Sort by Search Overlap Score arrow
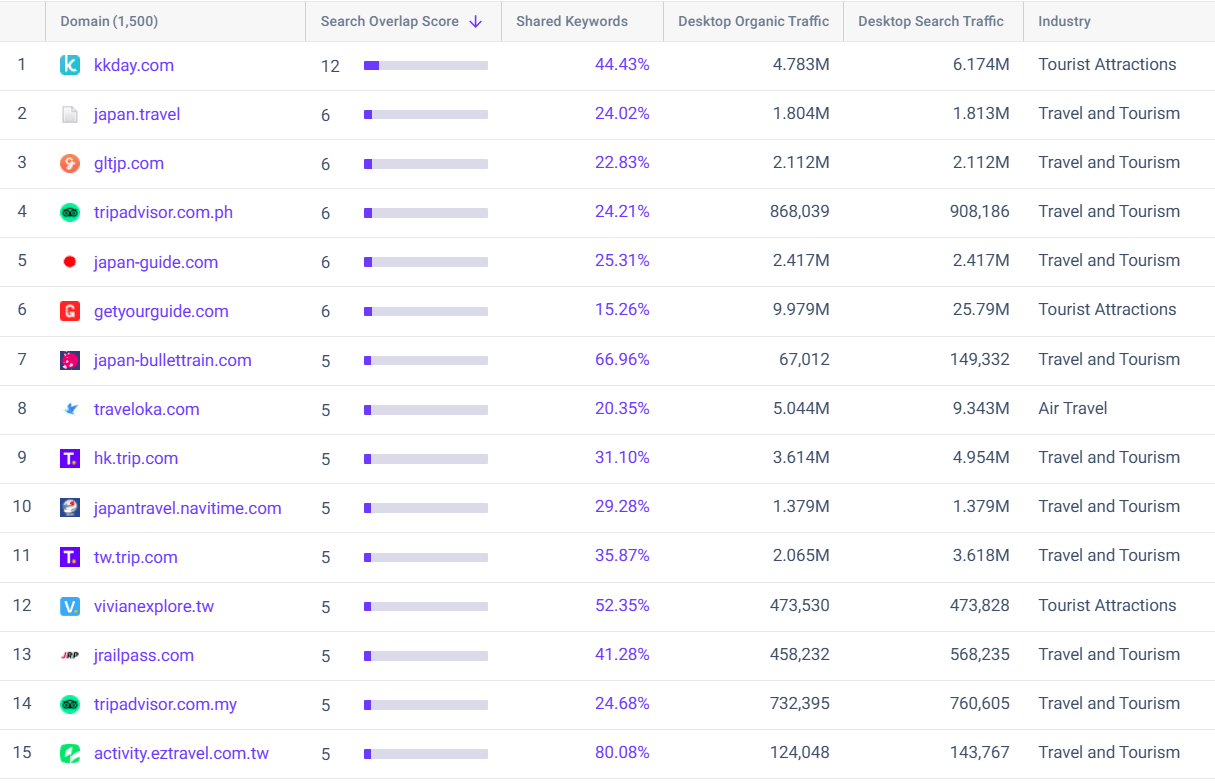The image size is (1215, 783). click(476, 21)
